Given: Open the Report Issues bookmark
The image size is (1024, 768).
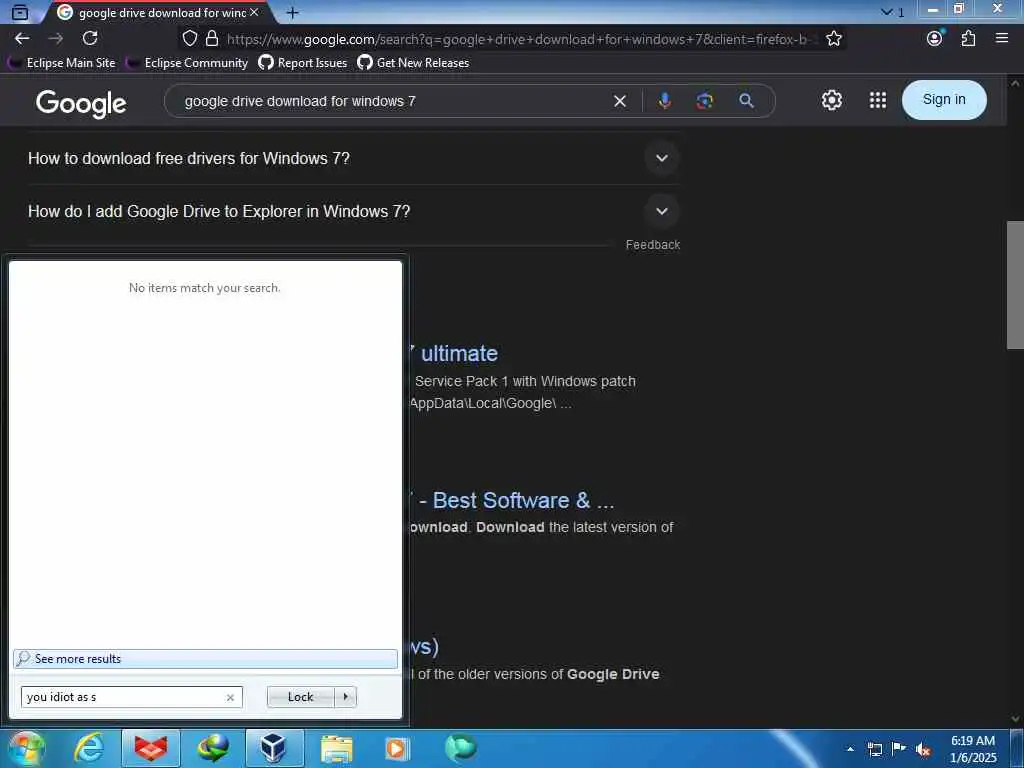Looking at the screenshot, I should pyautogui.click(x=303, y=63).
